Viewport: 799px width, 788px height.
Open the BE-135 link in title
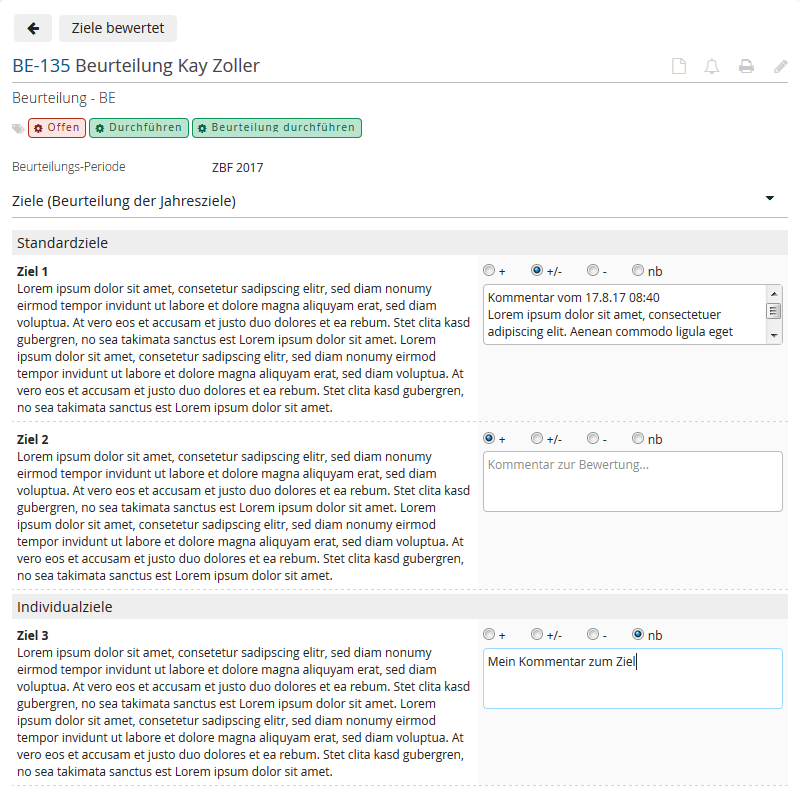click(x=41, y=66)
